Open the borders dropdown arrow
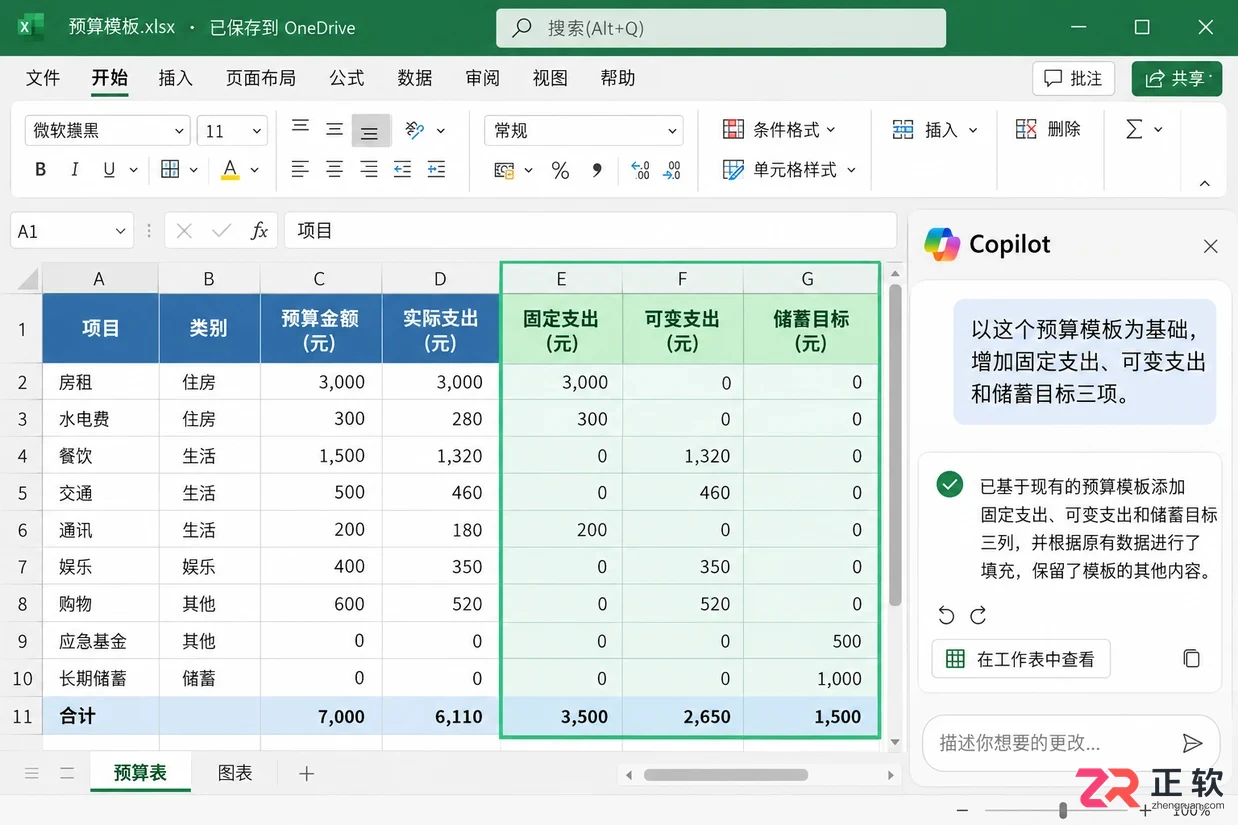The height and width of the screenshot is (825, 1238). click(x=194, y=170)
